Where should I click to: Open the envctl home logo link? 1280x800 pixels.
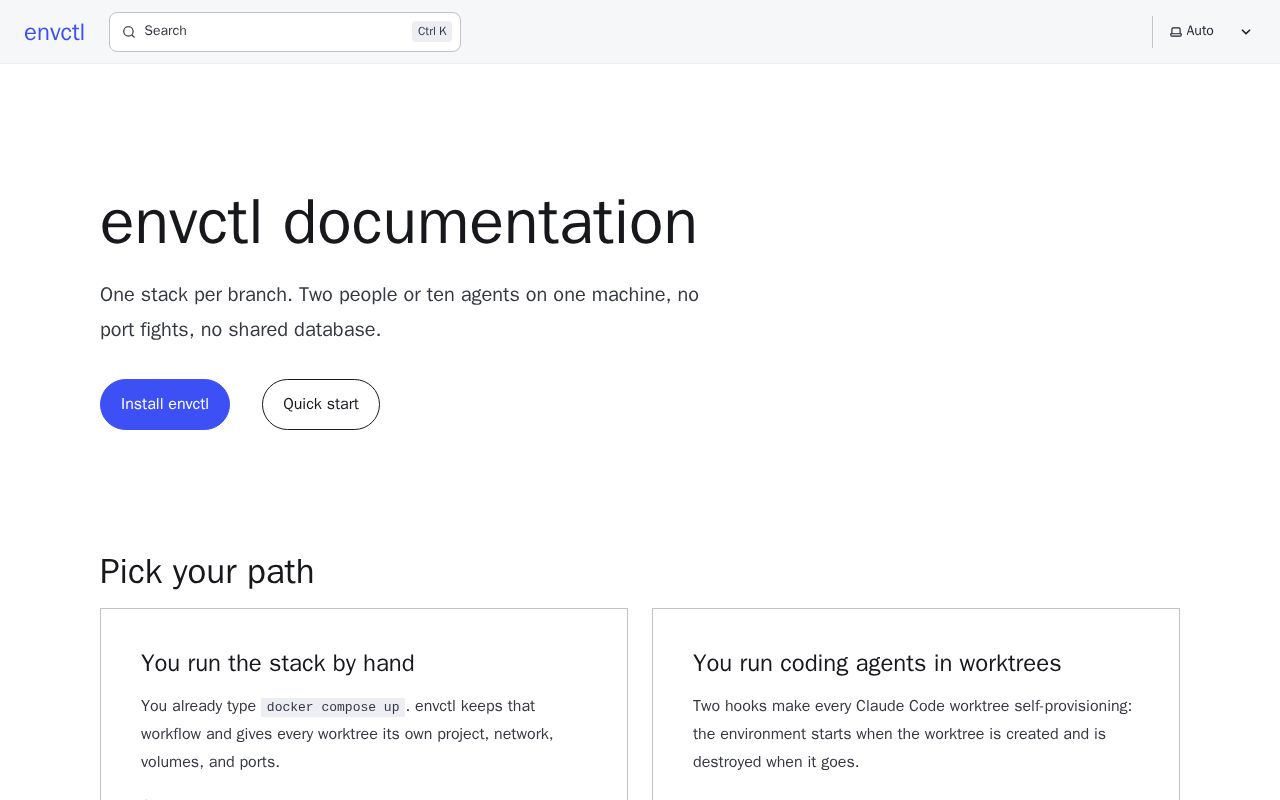(54, 32)
